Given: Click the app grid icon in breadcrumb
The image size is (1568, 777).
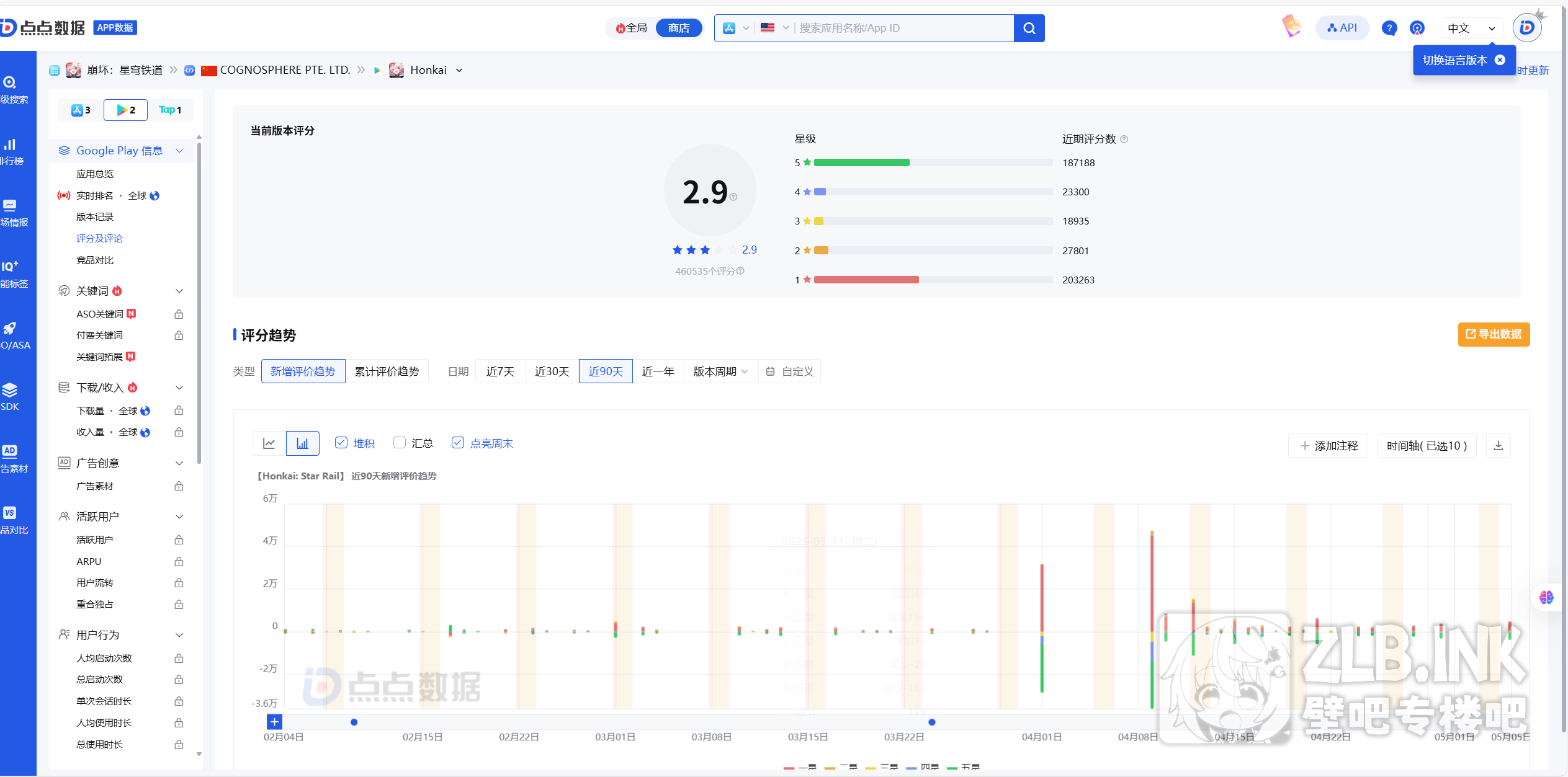Looking at the screenshot, I should [x=54, y=70].
